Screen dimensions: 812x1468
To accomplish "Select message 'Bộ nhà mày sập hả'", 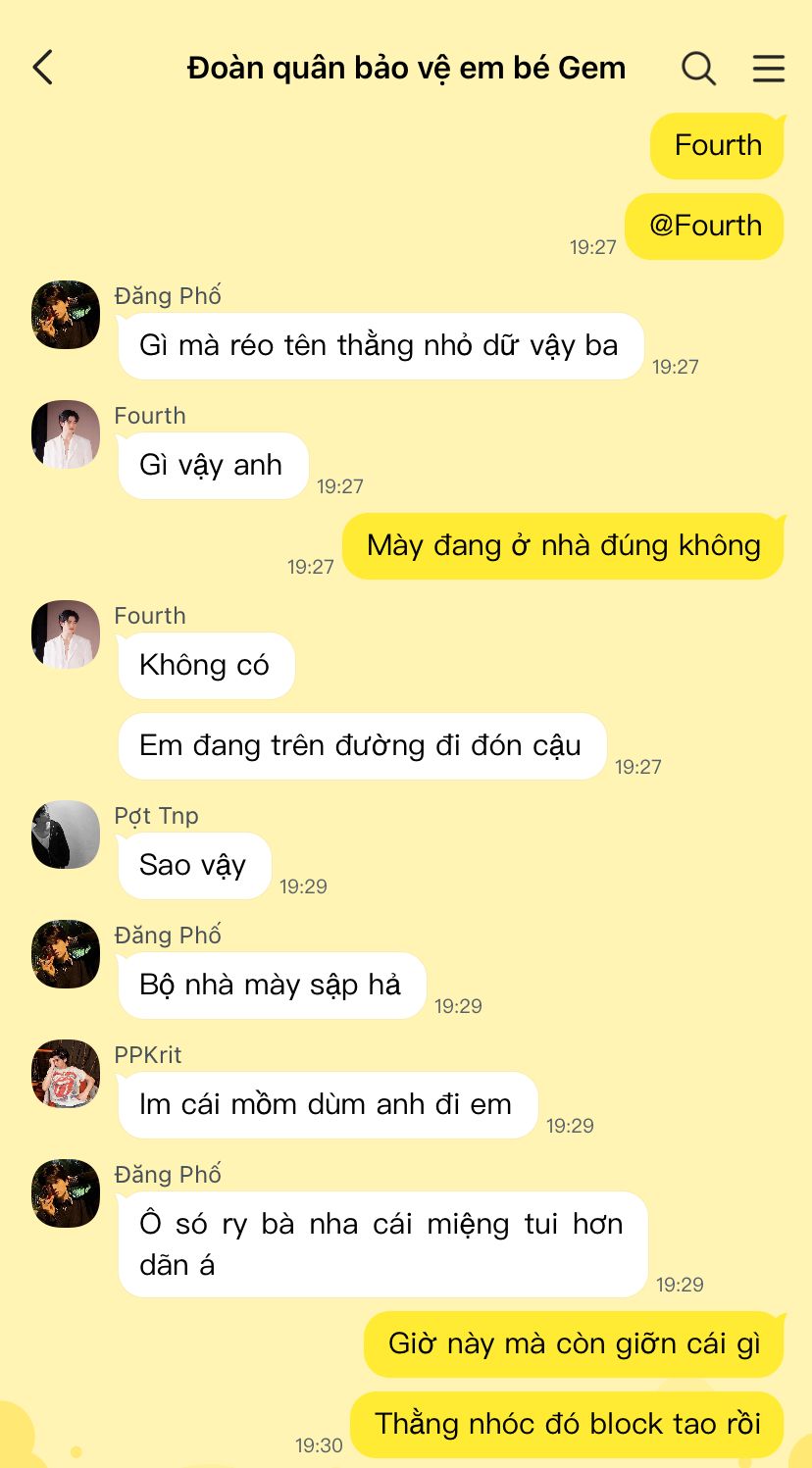I will click(x=272, y=986).
